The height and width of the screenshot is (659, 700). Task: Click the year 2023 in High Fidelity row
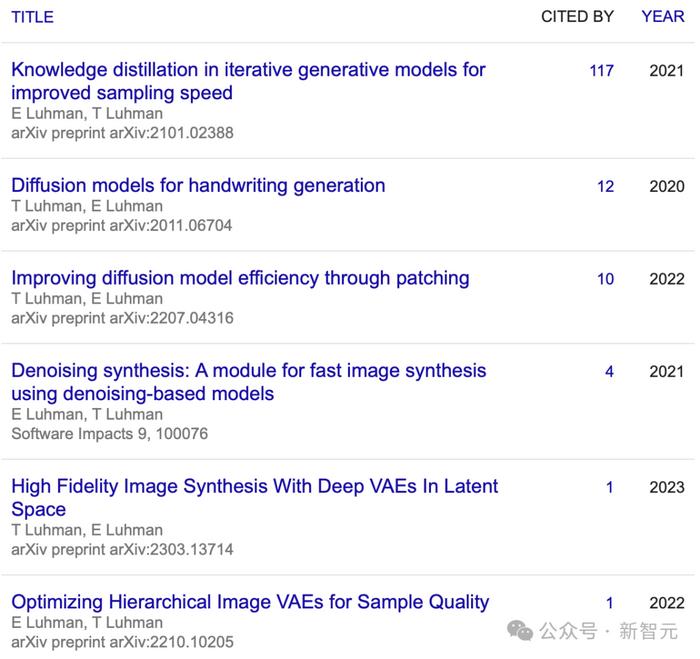pyautogui.click(x=666, y=488)
